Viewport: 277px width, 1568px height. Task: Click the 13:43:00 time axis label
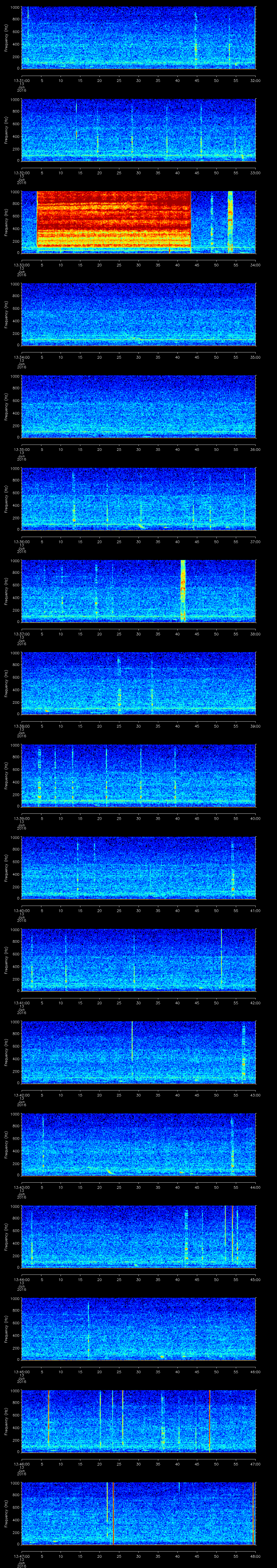coord(21,1187)
